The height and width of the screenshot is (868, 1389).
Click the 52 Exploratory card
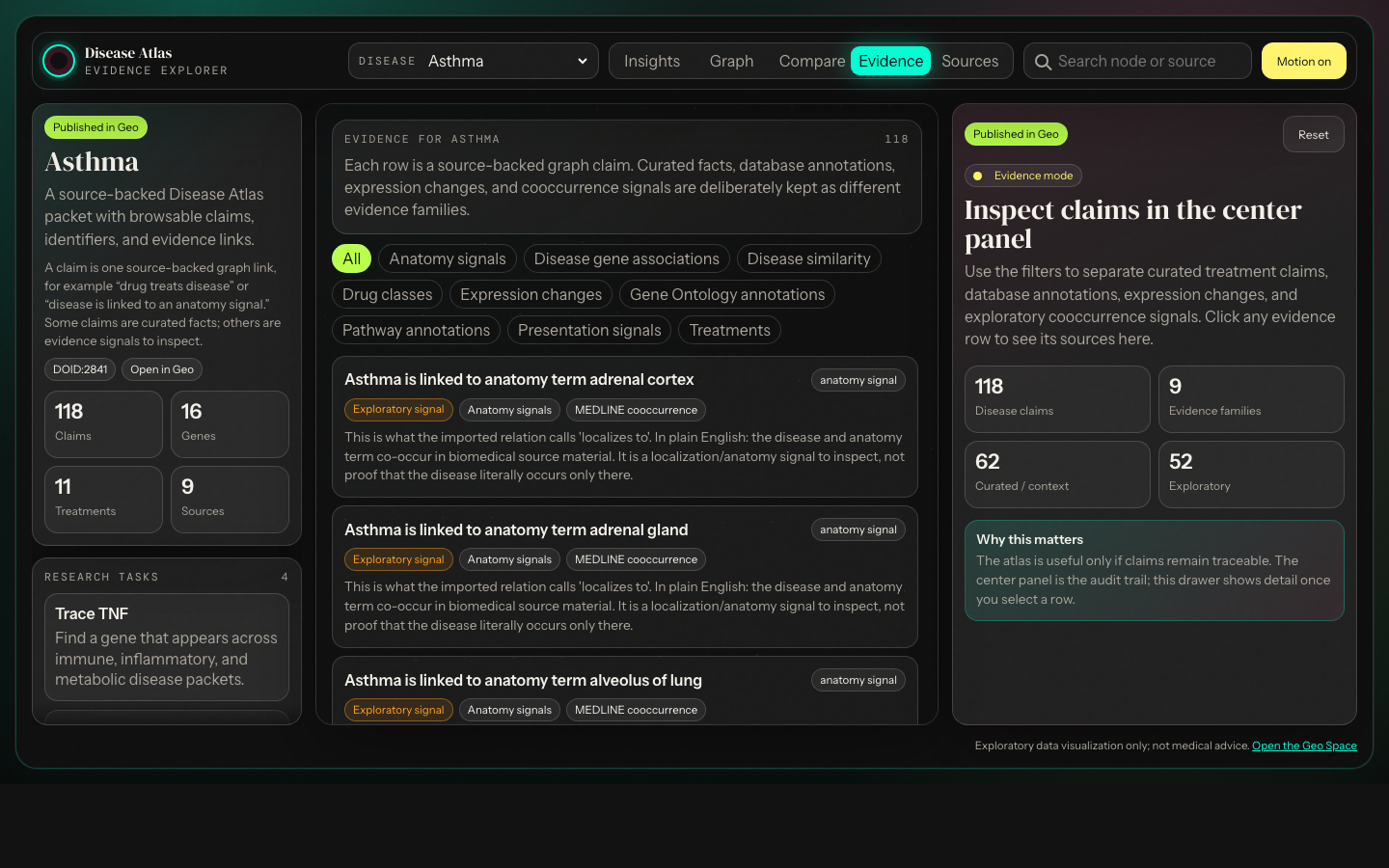(1251, 475)
